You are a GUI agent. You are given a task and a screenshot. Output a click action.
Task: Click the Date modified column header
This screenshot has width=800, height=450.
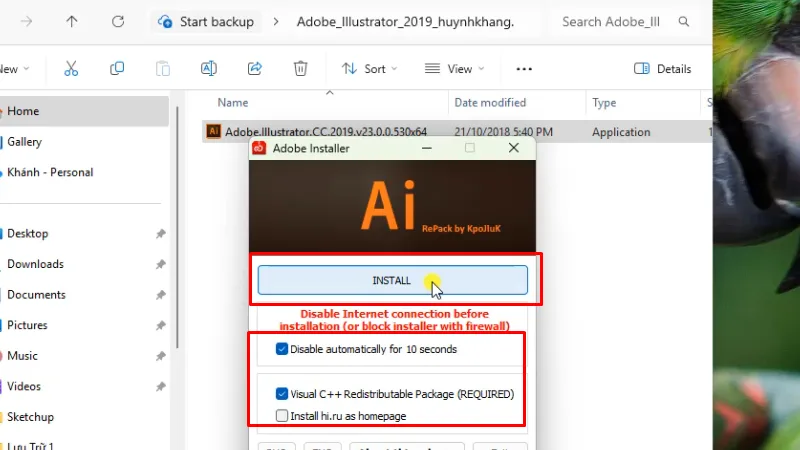coord(490,103)
